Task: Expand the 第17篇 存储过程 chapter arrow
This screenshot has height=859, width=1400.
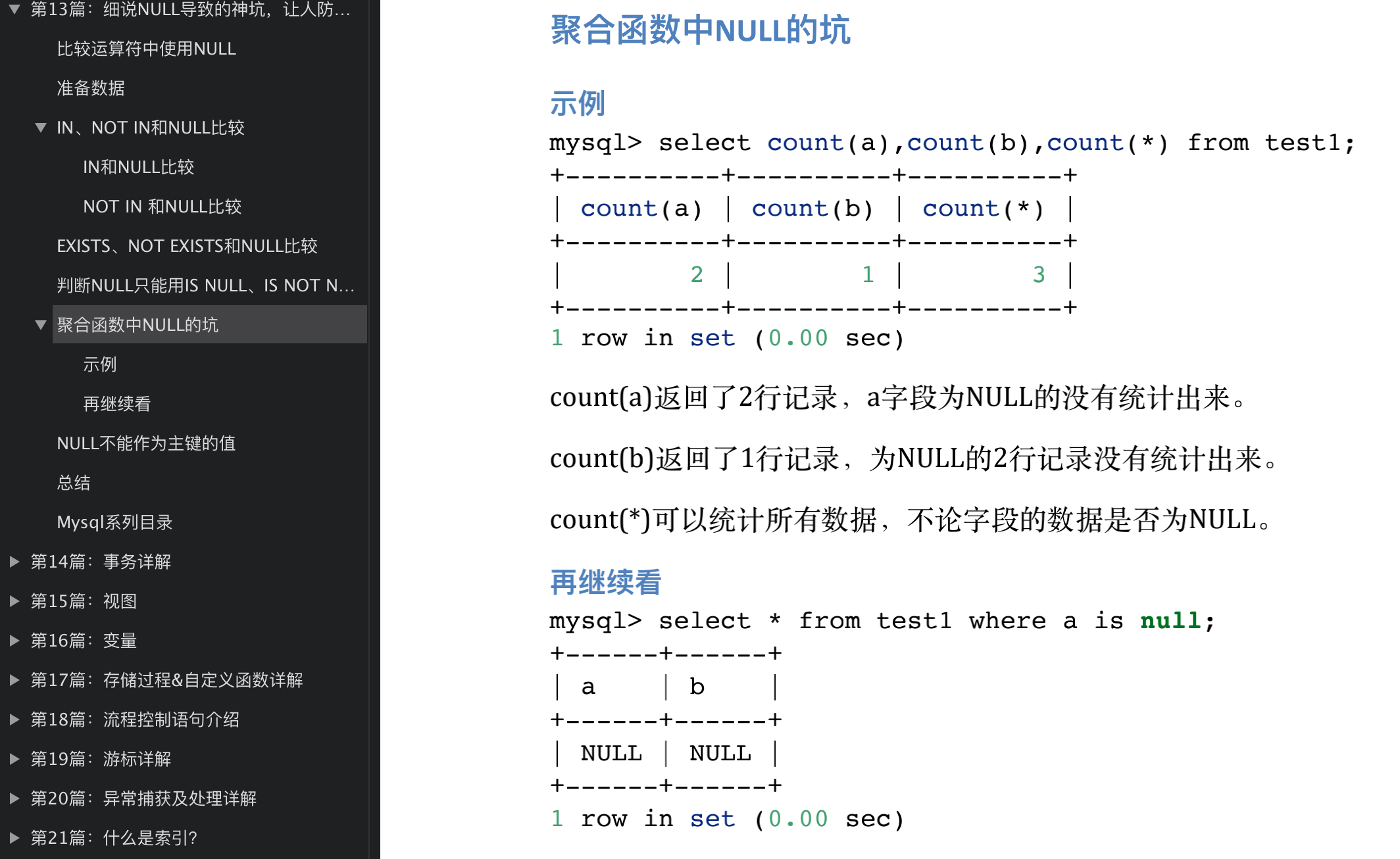Action: [14, 680]
